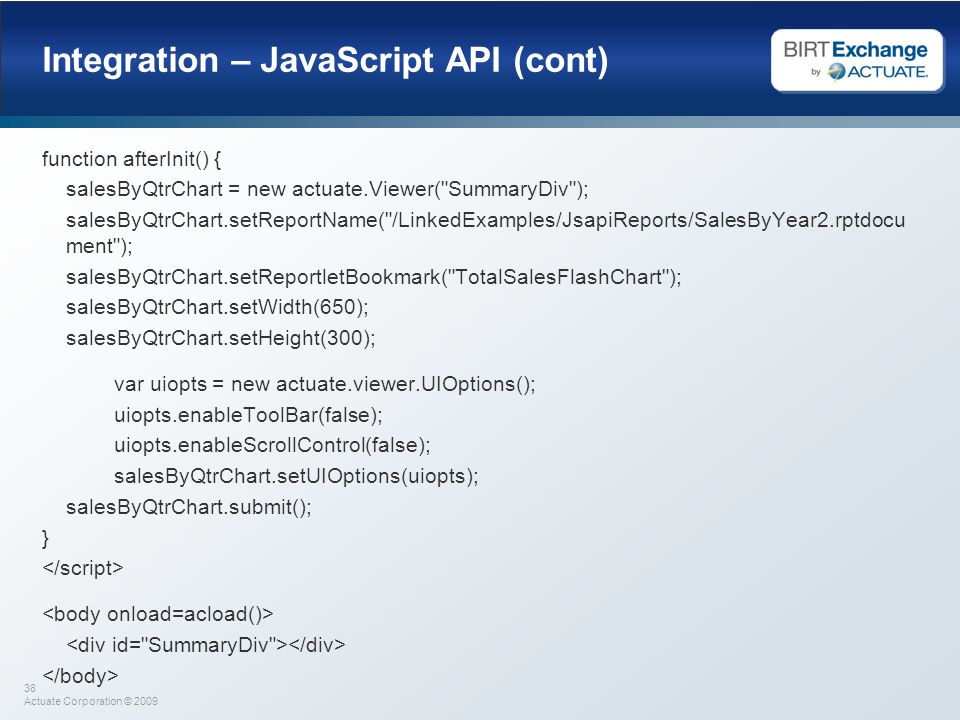Click the slide number 38
The width and height of the screenshot is (960, 720).
coord(29,688)
